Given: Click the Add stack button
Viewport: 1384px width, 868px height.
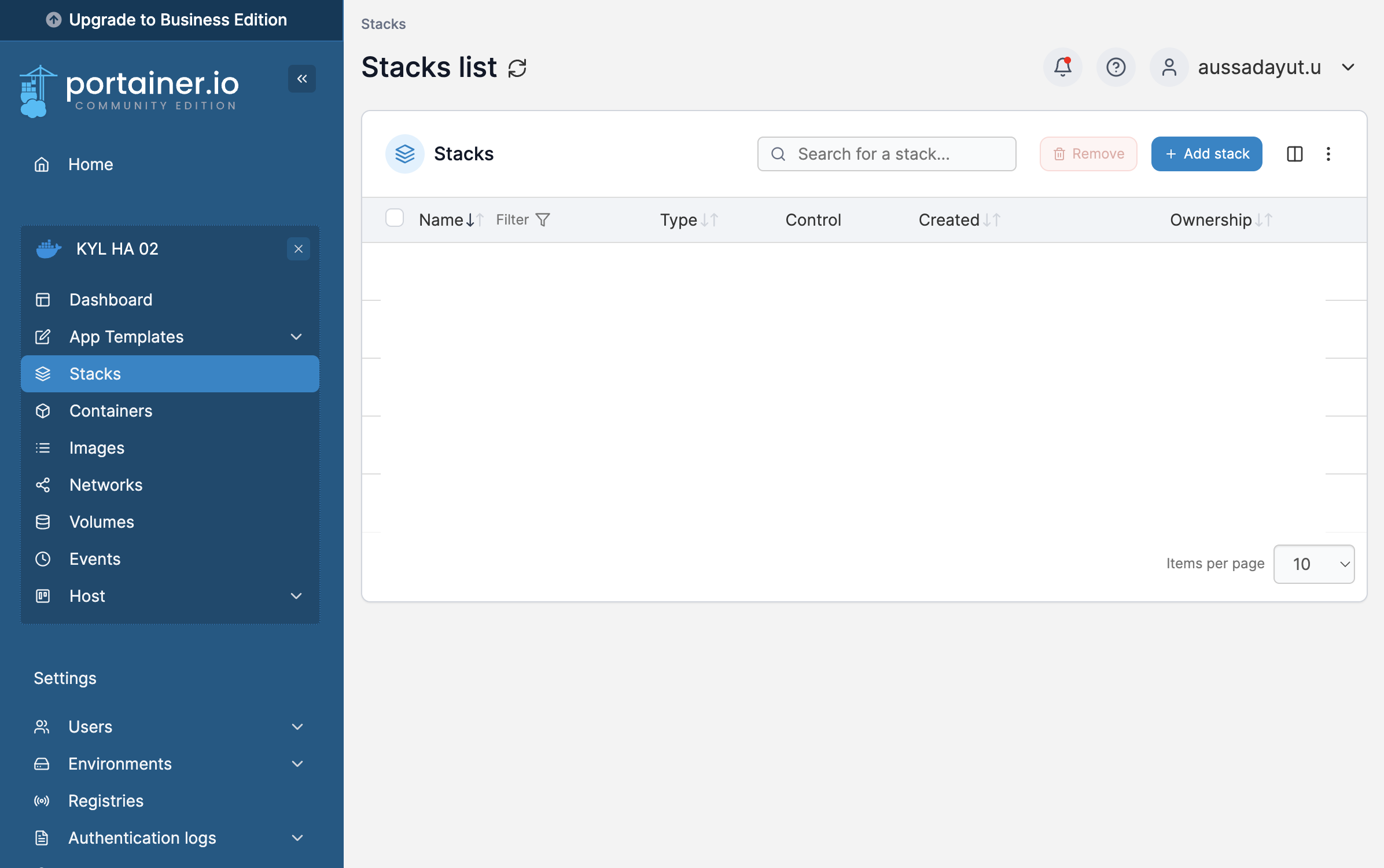Looking at the screenshot, I should pyautogui.click(x=1206, y=154).
